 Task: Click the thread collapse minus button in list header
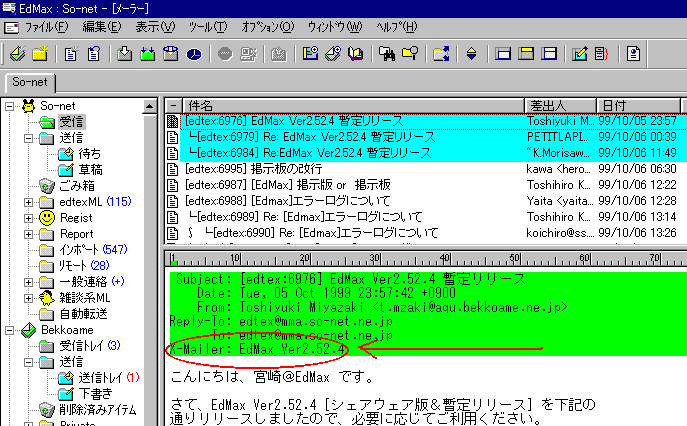174,106
